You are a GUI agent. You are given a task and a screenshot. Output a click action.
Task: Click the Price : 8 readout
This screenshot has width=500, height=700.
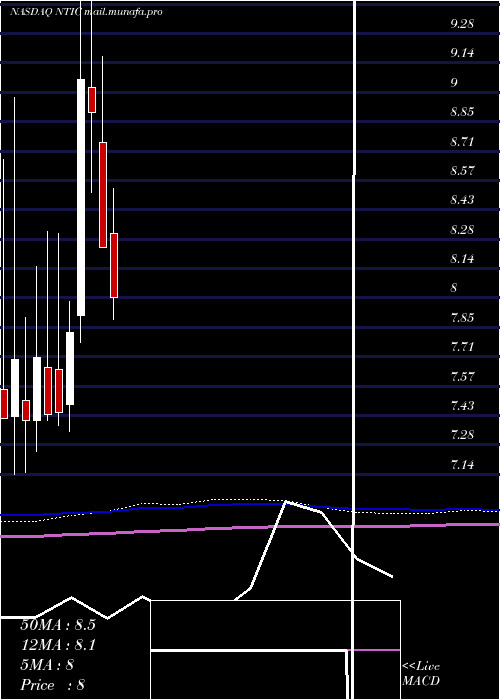tap(53, 685)
